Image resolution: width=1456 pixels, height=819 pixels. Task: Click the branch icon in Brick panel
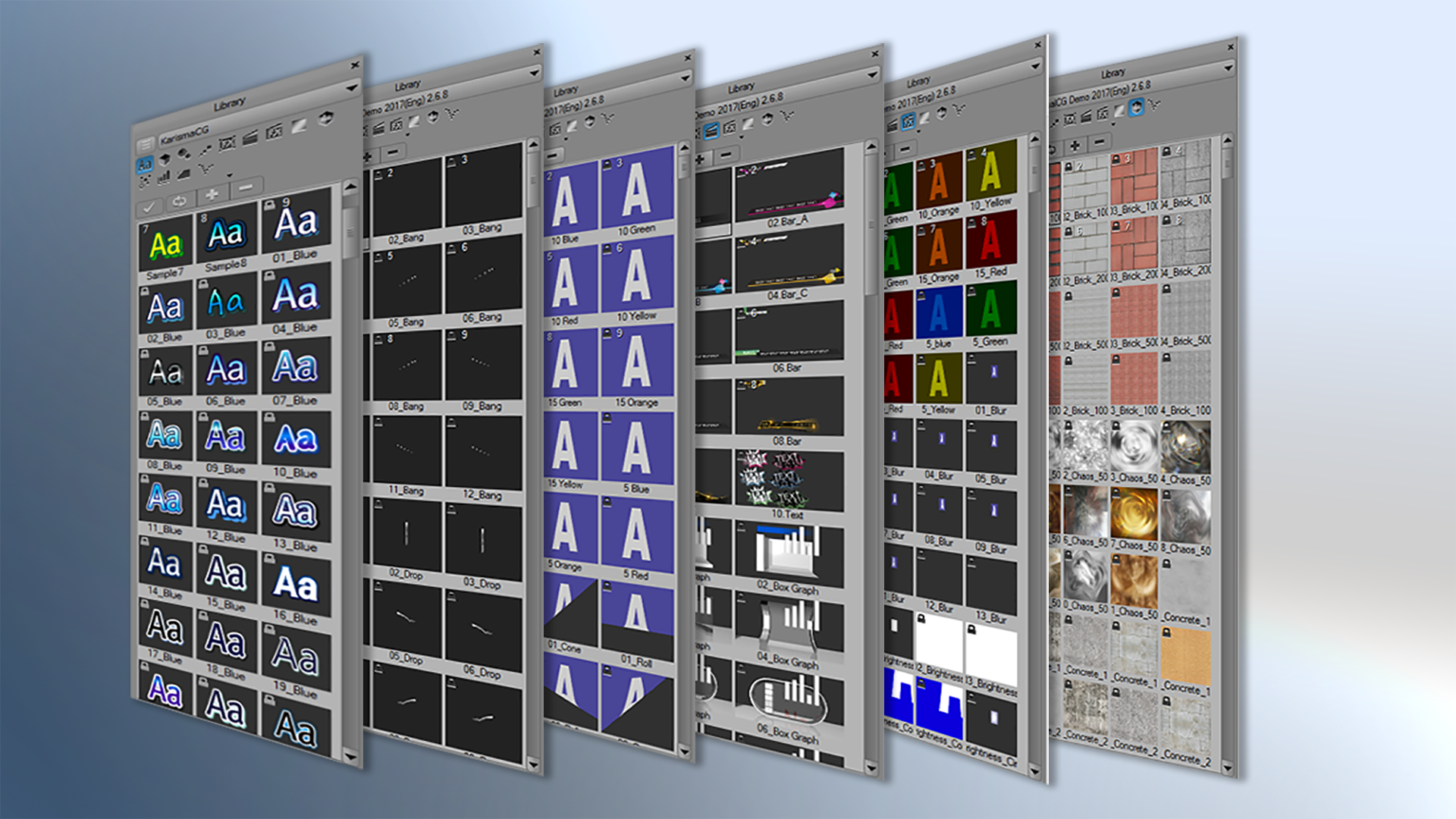(1153, 105)
